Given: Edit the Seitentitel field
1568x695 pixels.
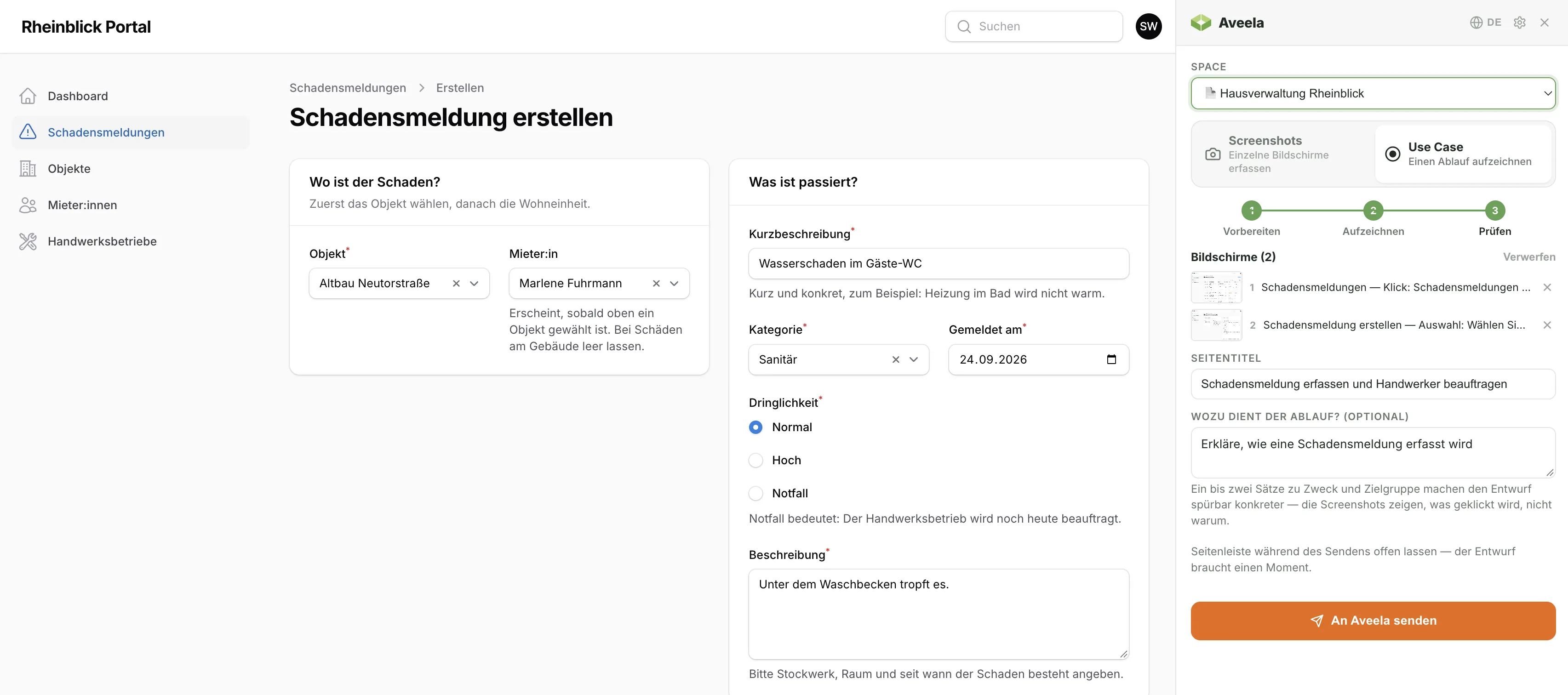Looking at the screenshot, I should click(1373, 384).
